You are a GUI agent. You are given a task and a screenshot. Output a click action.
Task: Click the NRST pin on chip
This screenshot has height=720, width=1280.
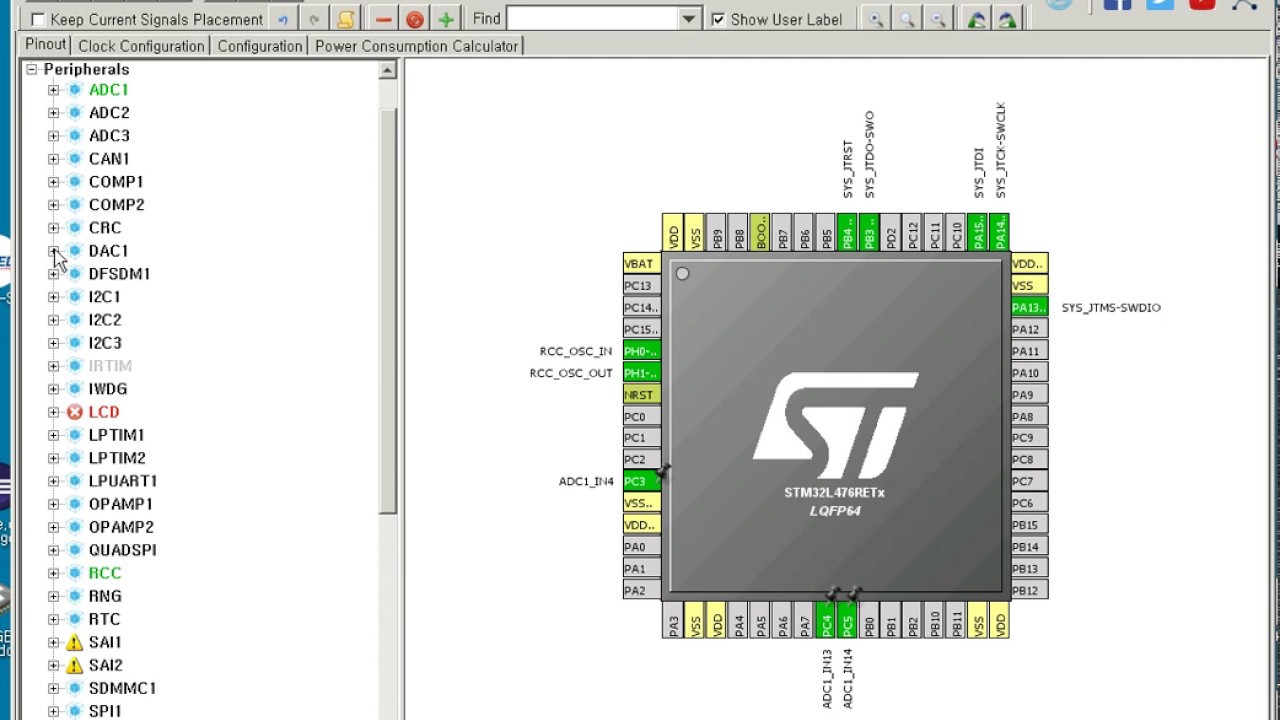pos(641,394)
